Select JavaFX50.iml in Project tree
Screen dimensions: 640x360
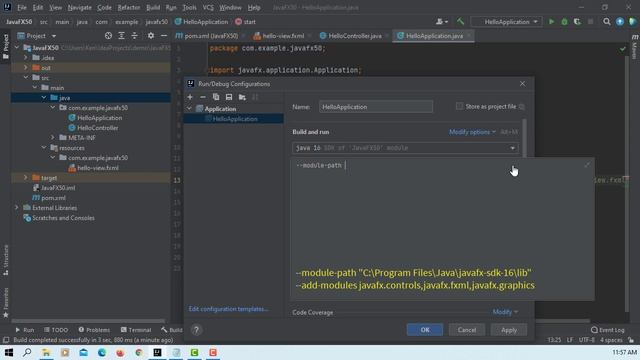pyautogui.click(x=58, y=188)
